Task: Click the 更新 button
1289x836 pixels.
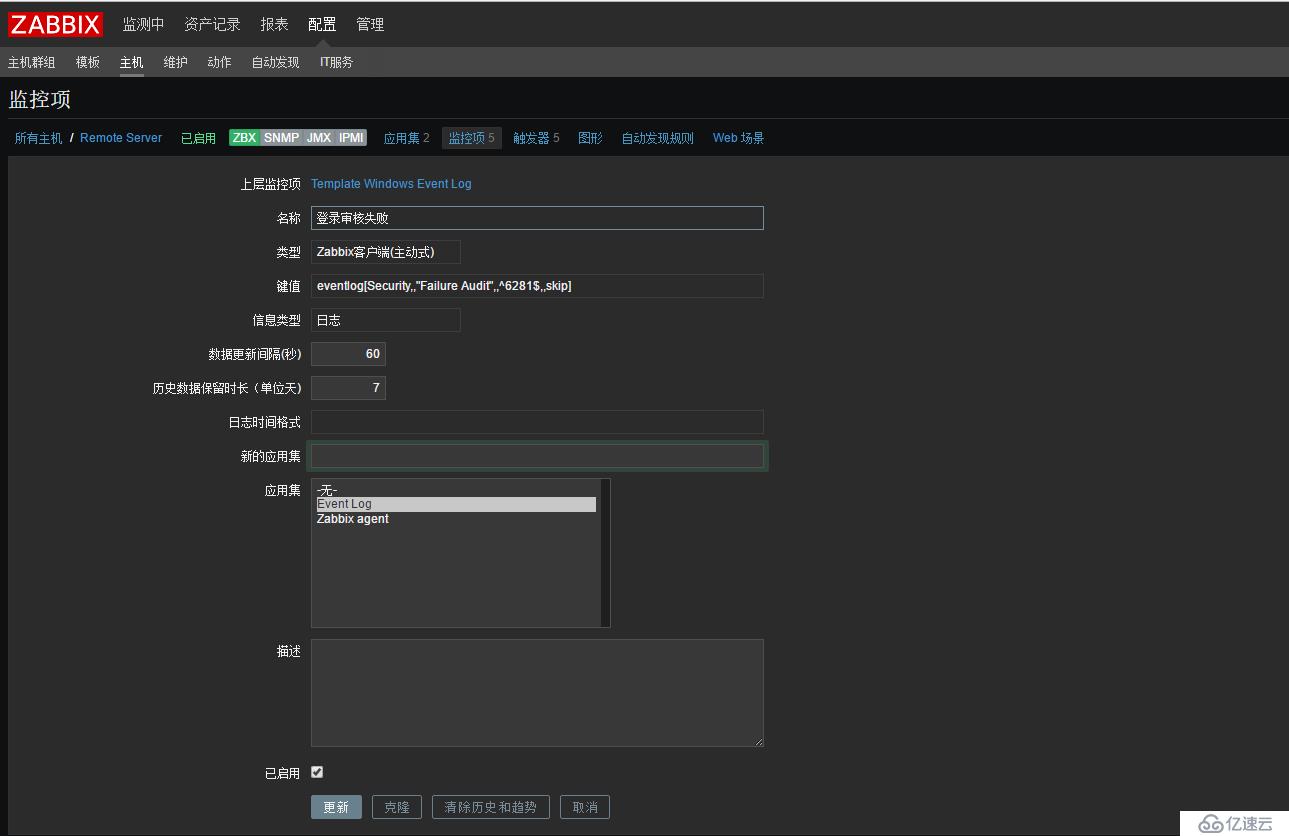Action: click(336, 807)
